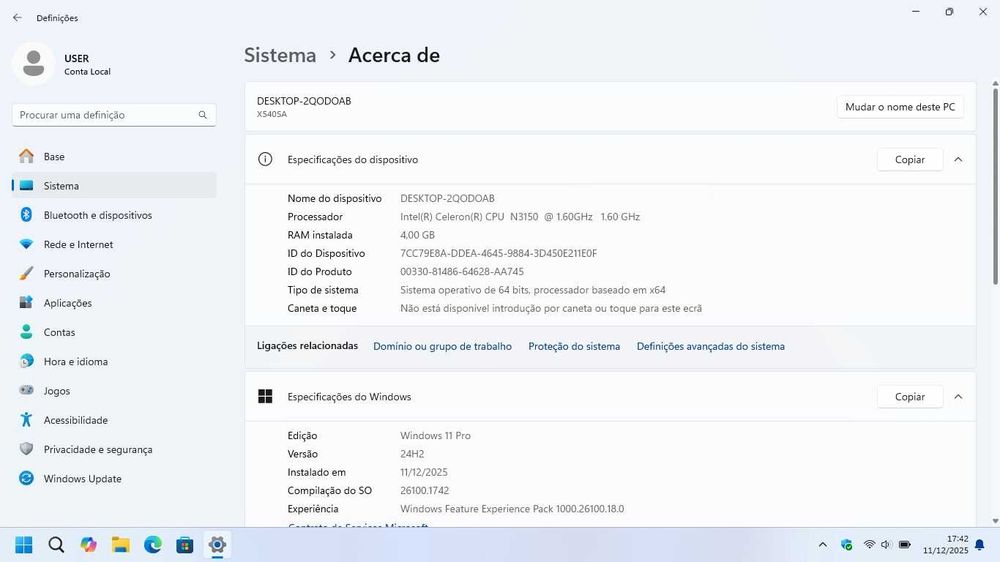Viewport: 1000px width, 562px height.
Task: Open the Jogos controller icon
Action: (x=26, y=390)
